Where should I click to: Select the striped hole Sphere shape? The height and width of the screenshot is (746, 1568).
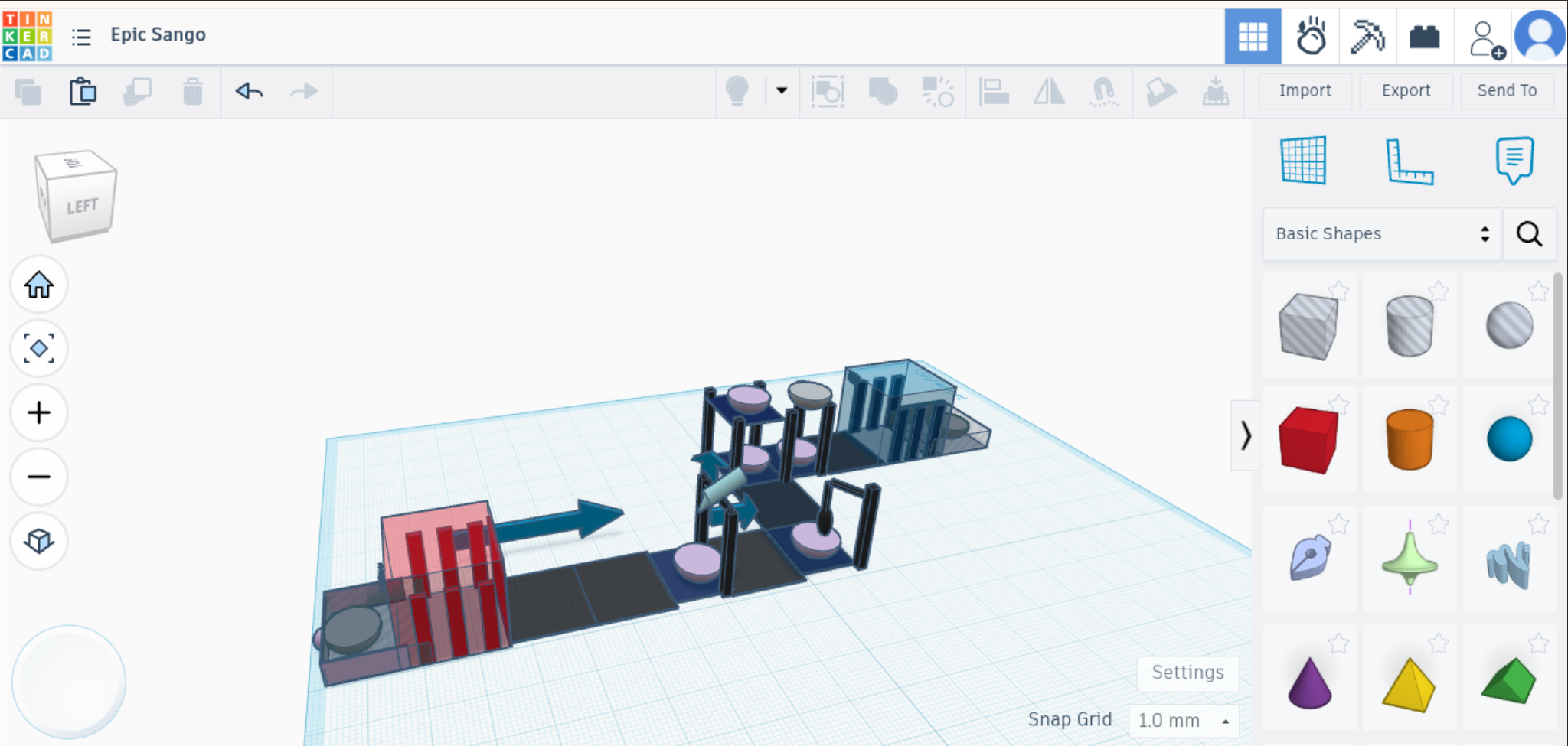(1510, 325)
